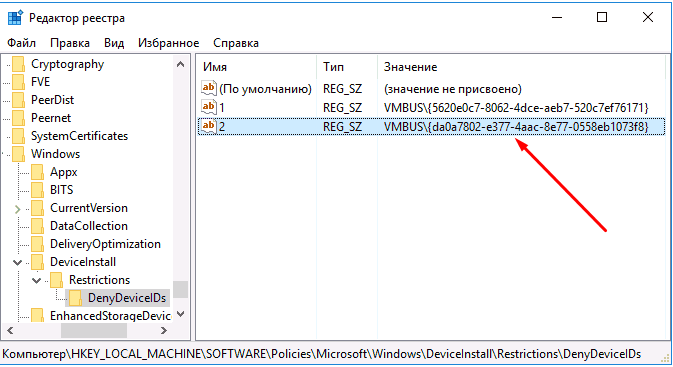Click '(значение не присвоено)' text
Viewport: 673px width, 367px height.
[x=453, y=89]
